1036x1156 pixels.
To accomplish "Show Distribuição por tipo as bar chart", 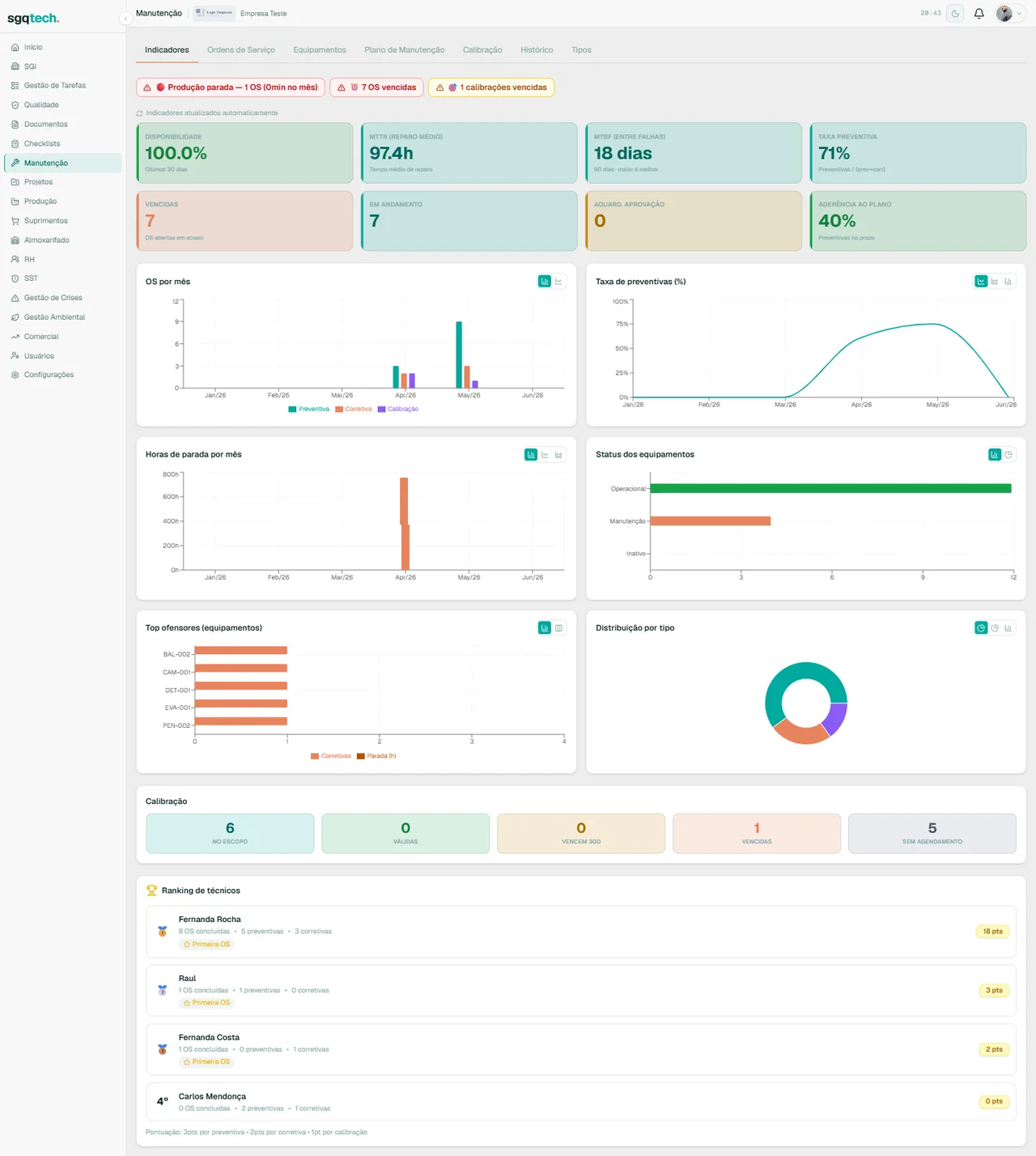I will (x=1008, y=628).
